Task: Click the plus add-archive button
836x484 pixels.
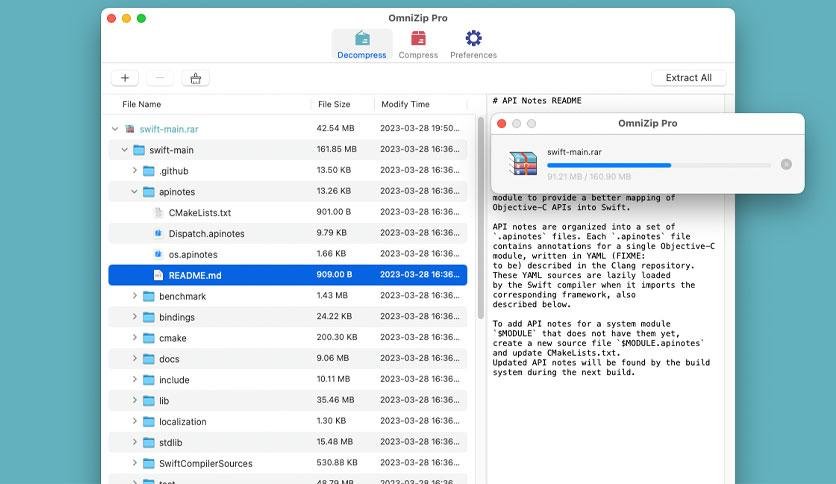Action: click(x=125, y=78)
